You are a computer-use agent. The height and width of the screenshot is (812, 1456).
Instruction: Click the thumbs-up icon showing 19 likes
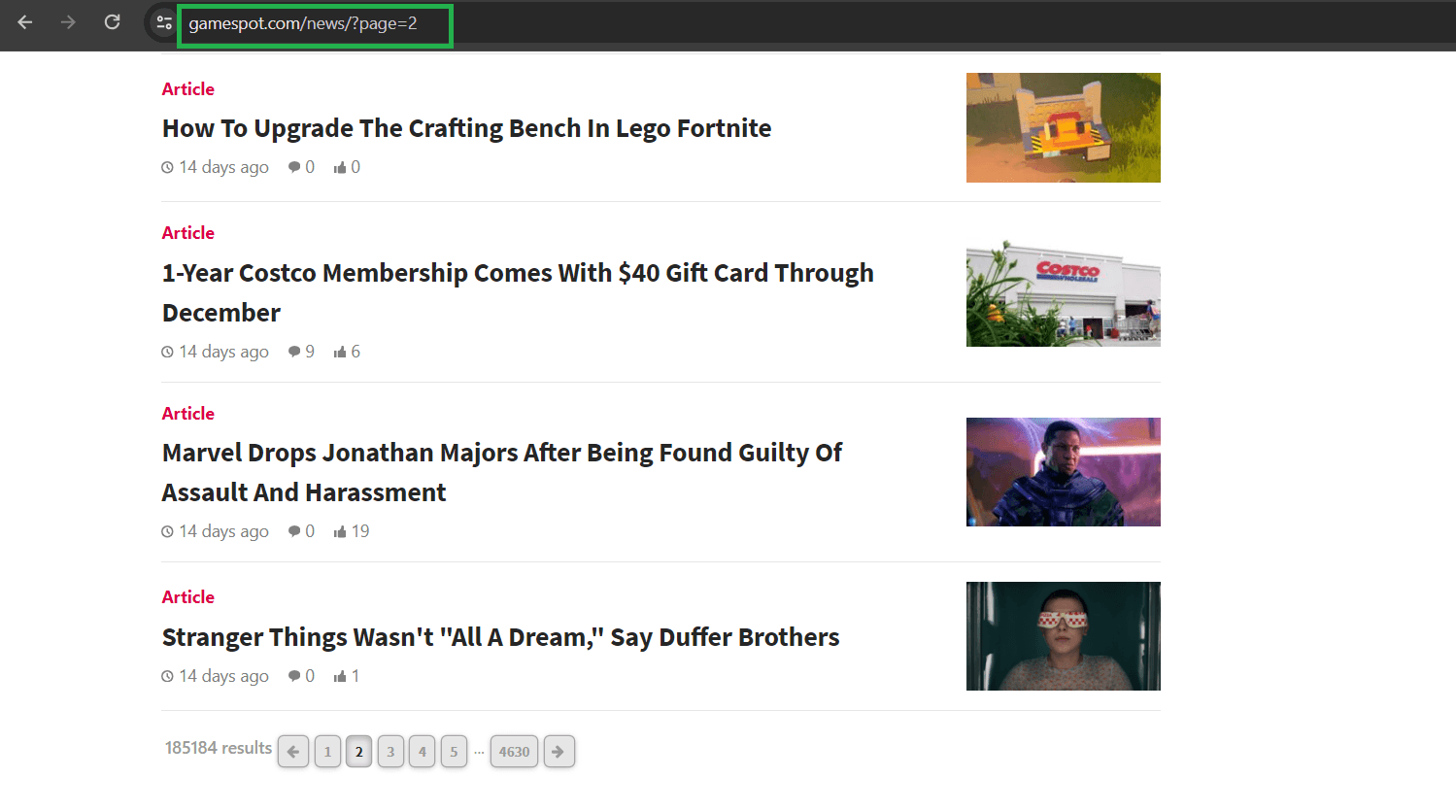tap(340, 531)
